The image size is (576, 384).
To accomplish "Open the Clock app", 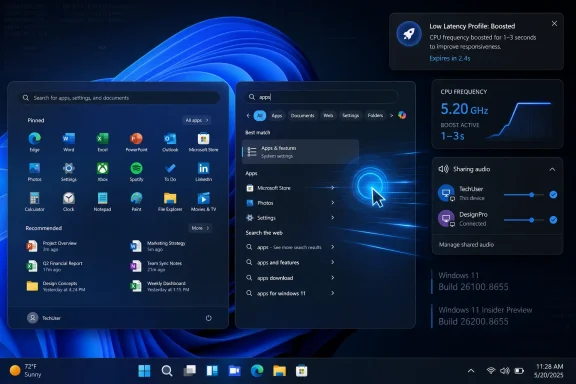I will tap(68, 198).
